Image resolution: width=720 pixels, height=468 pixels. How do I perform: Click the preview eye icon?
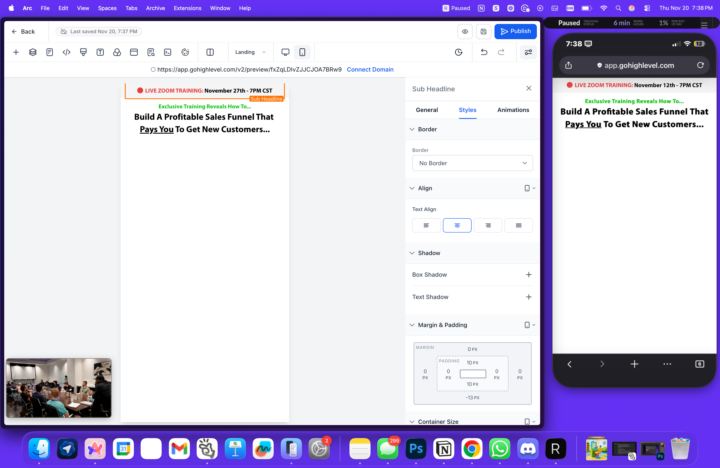click(x=465, y=32)
